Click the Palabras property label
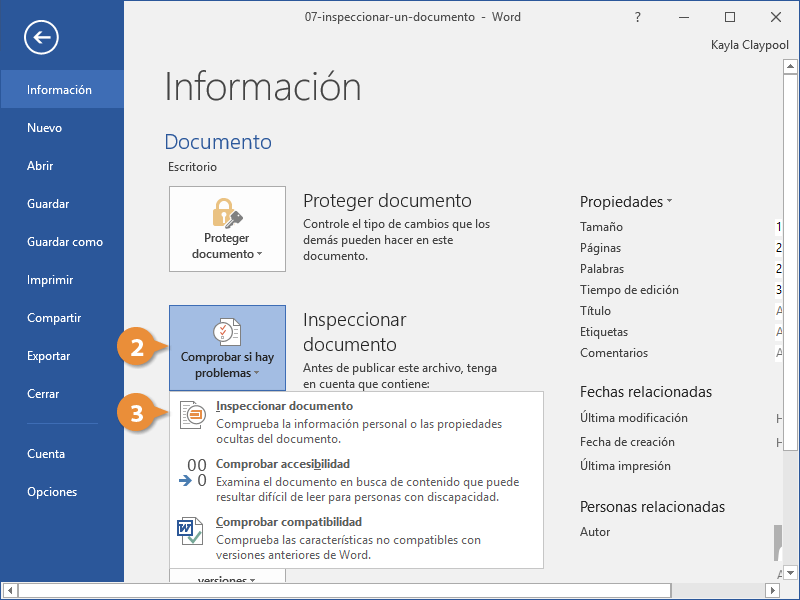Image resolution: width=800 pixels, height=600 pixels. tap(602, 268)
